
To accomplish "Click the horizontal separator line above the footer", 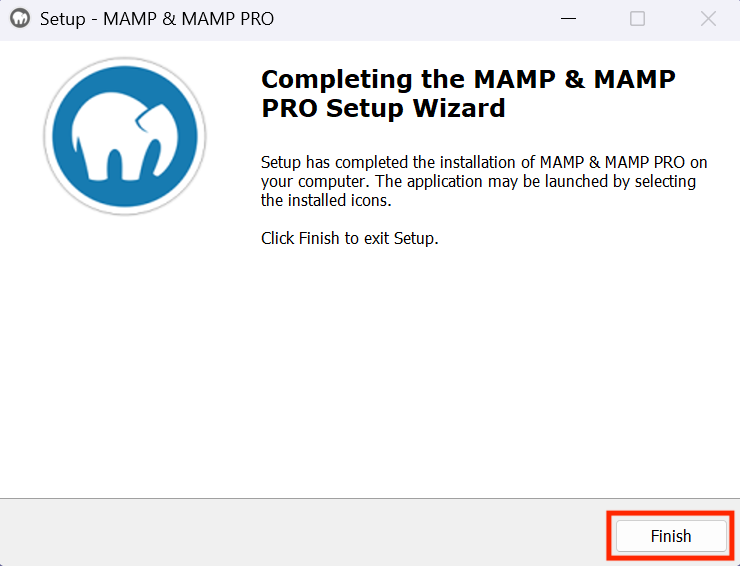I will [x=370, y=498].
